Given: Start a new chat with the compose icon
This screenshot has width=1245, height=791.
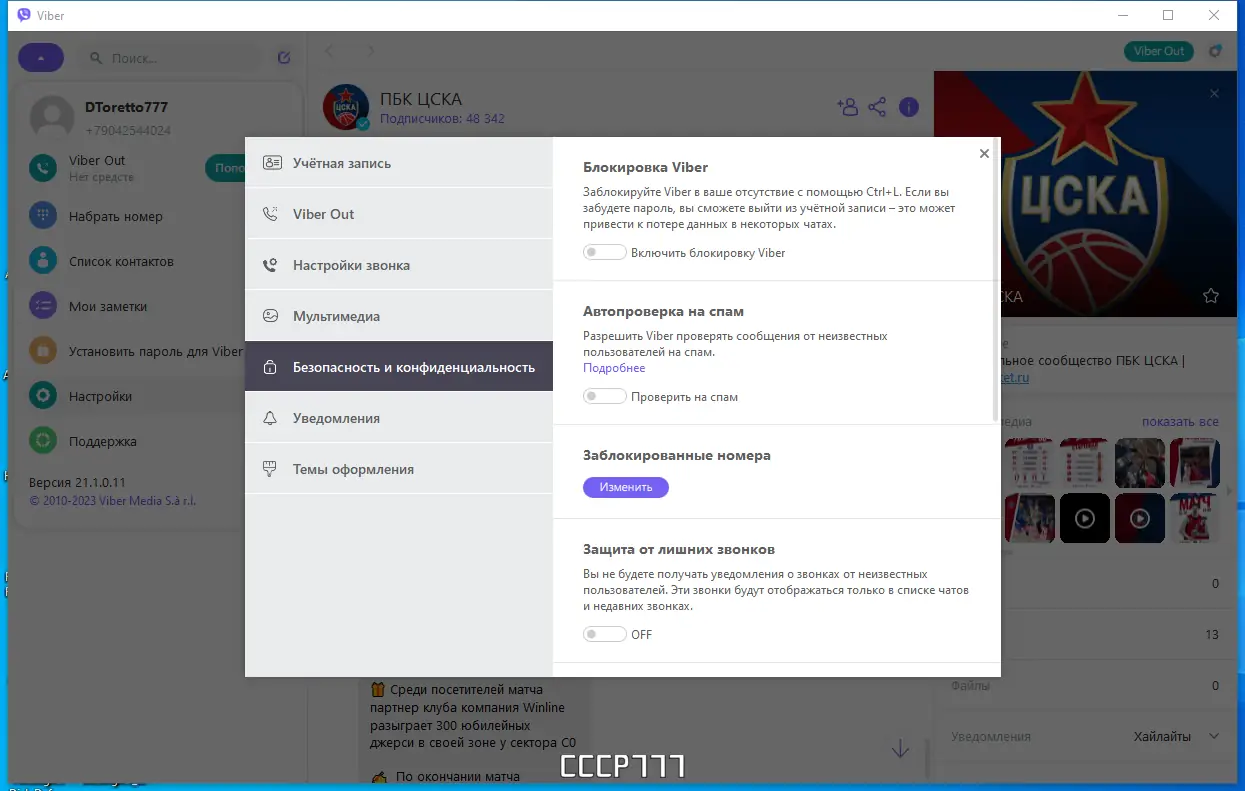Looking at the screenshot, I should click(283, 57).
